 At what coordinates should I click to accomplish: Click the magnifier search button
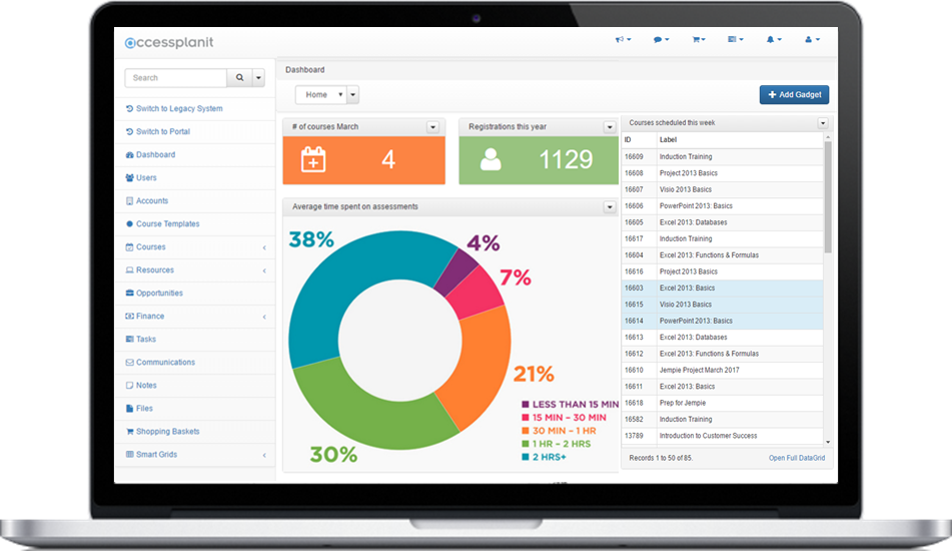[x=240, y=78]
